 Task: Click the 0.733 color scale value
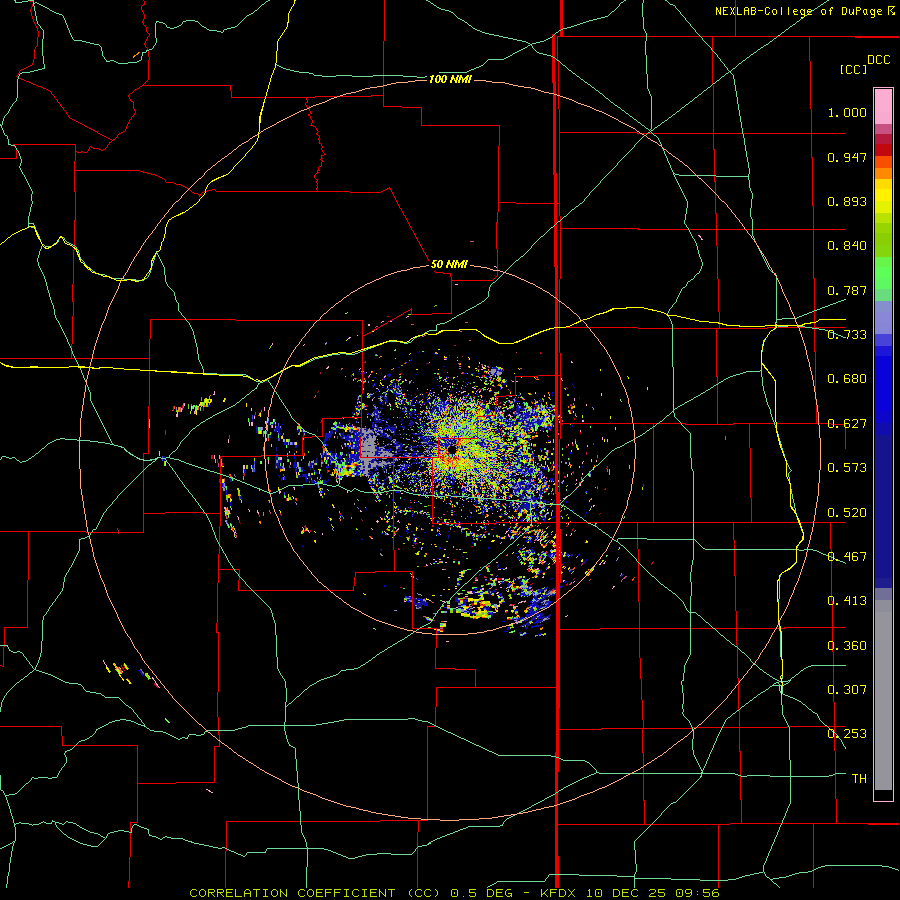point(847,335)
